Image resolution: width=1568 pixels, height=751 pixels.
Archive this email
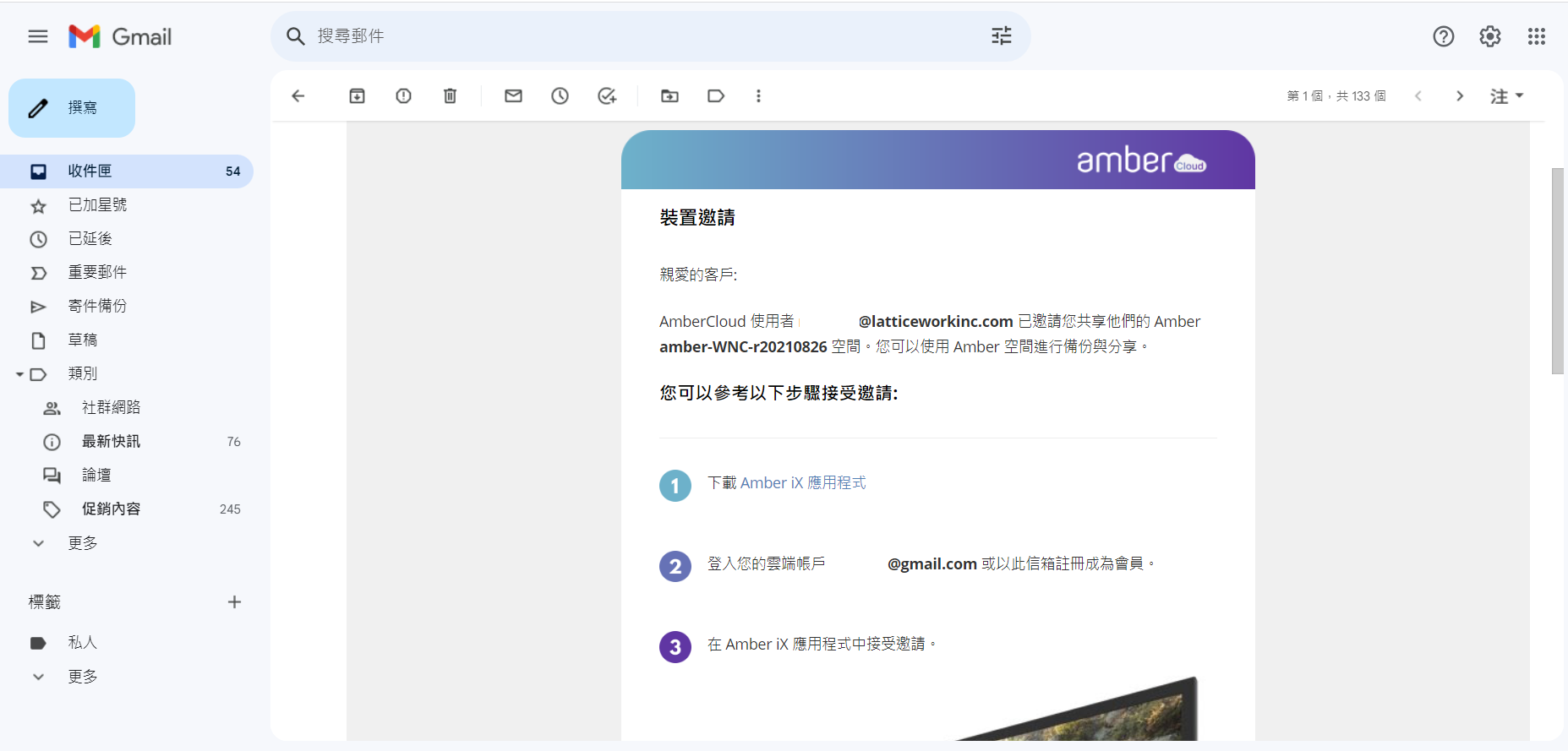358,95
